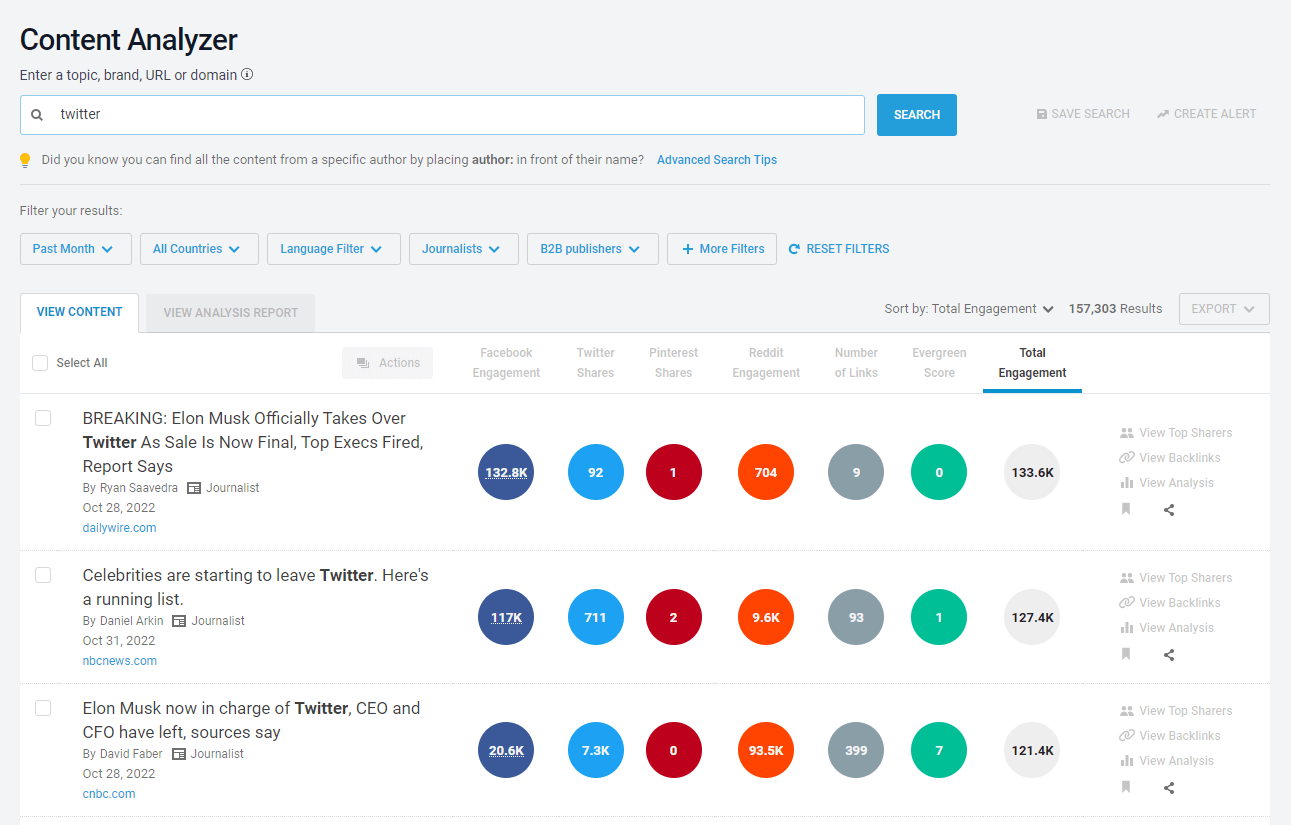Open the Actions menu
The width and height of the screenshot is (1291, 825).
tap(388, 363)
